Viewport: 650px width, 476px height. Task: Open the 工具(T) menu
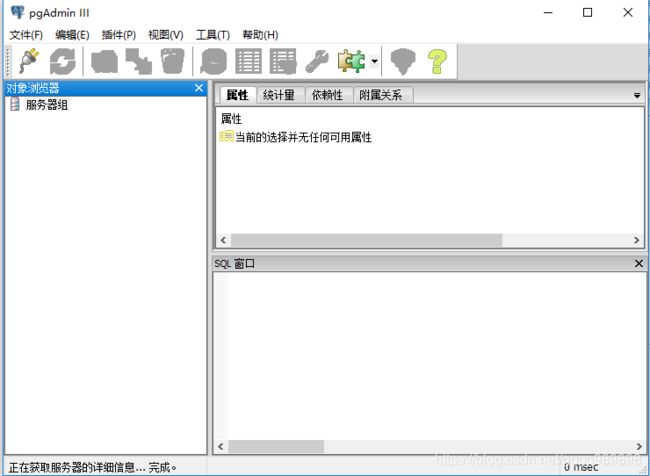(x=213, y=35)
